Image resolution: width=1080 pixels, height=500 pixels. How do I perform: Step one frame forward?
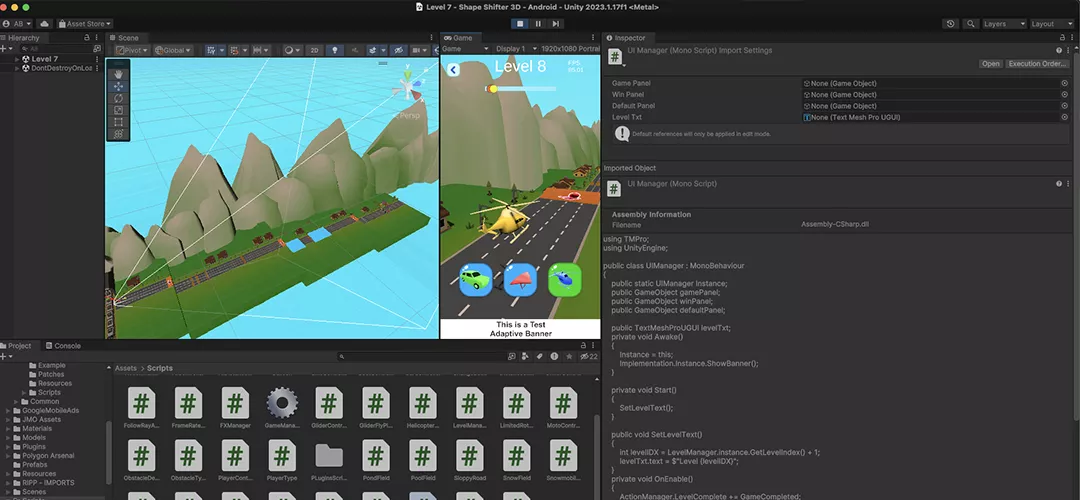click(556, 24)
